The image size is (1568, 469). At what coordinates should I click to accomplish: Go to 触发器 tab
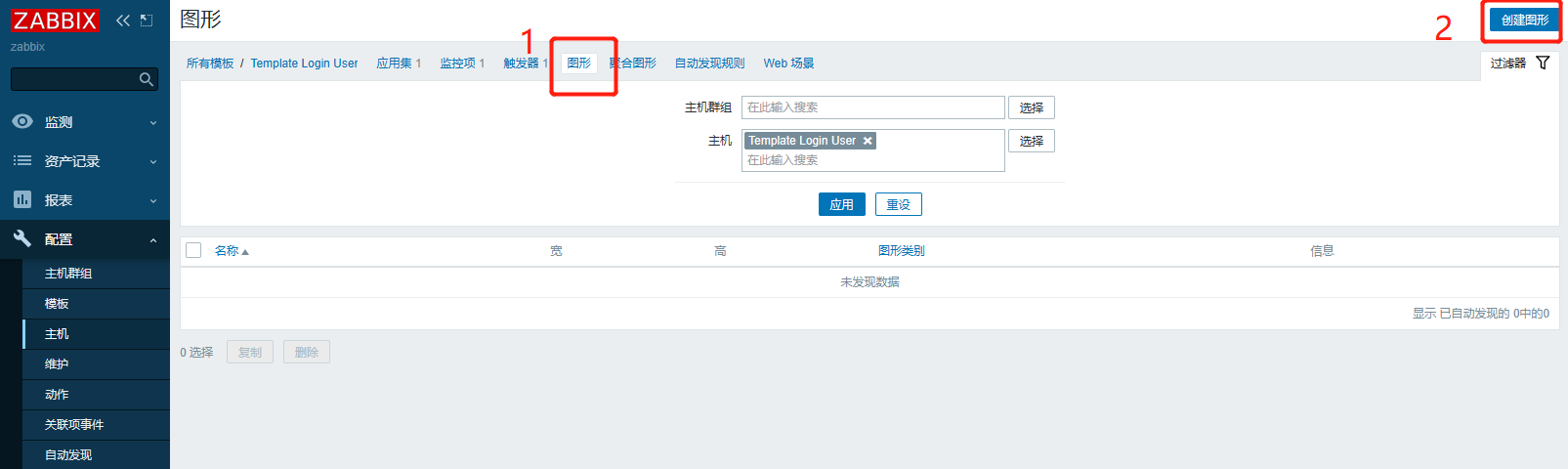click(521, 64)
